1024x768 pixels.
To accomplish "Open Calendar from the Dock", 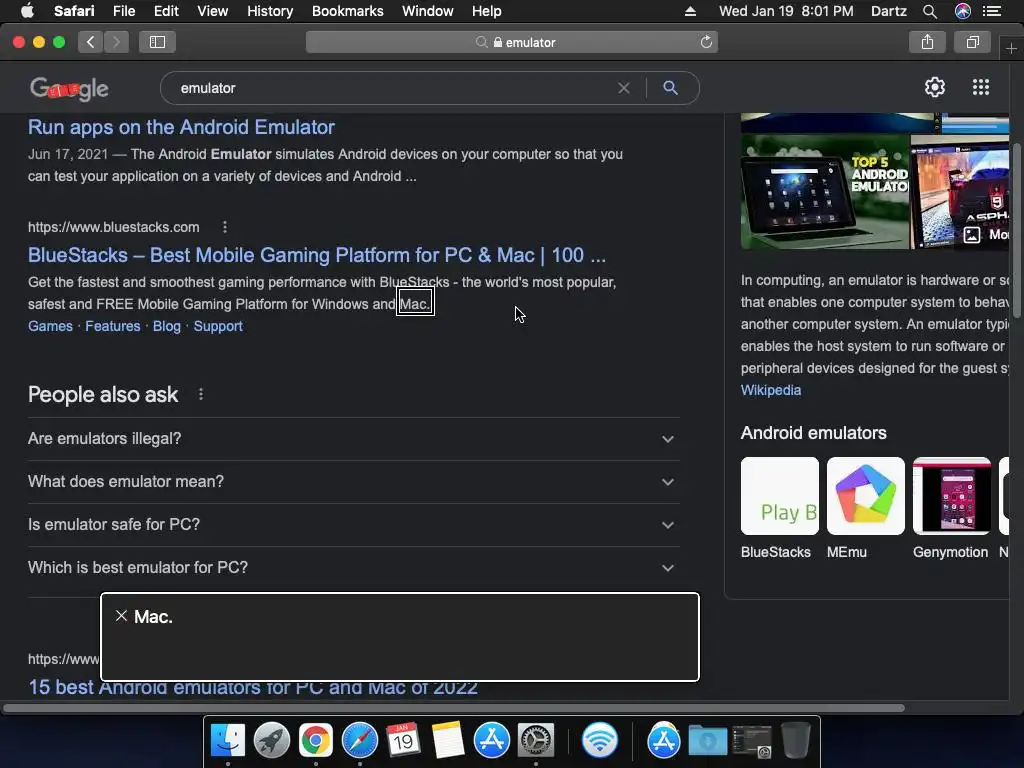I will [403, 741].
